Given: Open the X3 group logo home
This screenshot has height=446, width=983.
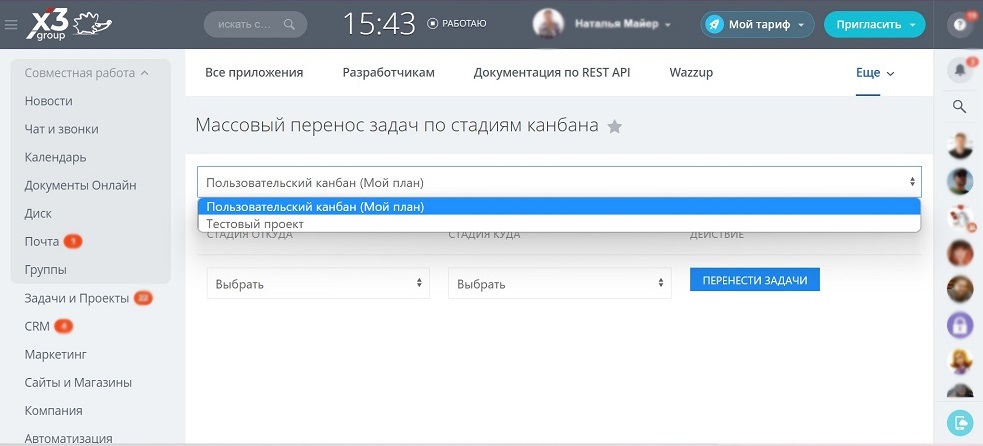Looking at the screenshot, I should pyautogui.click(x=69, y=26).
